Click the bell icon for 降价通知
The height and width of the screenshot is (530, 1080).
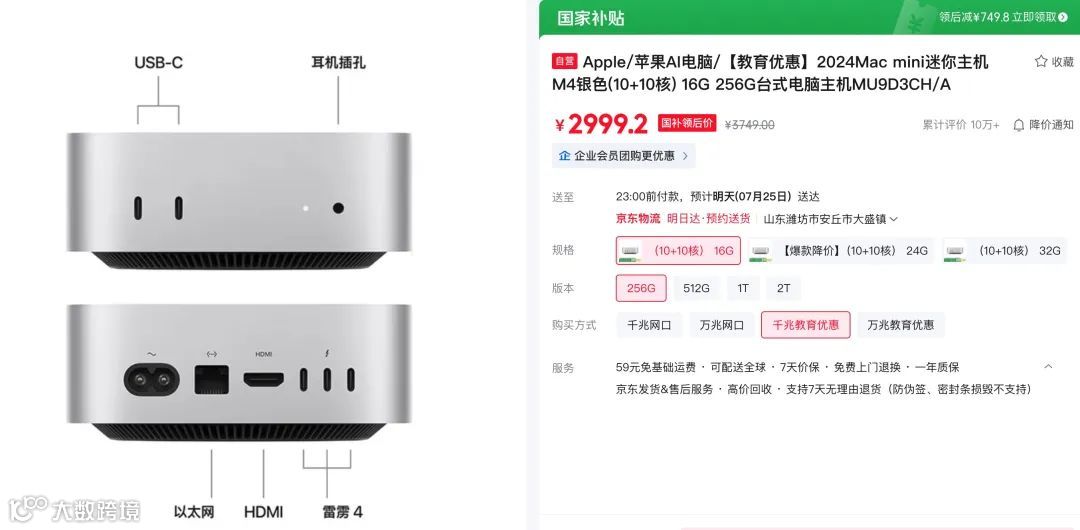click(x=1019, y=125)
